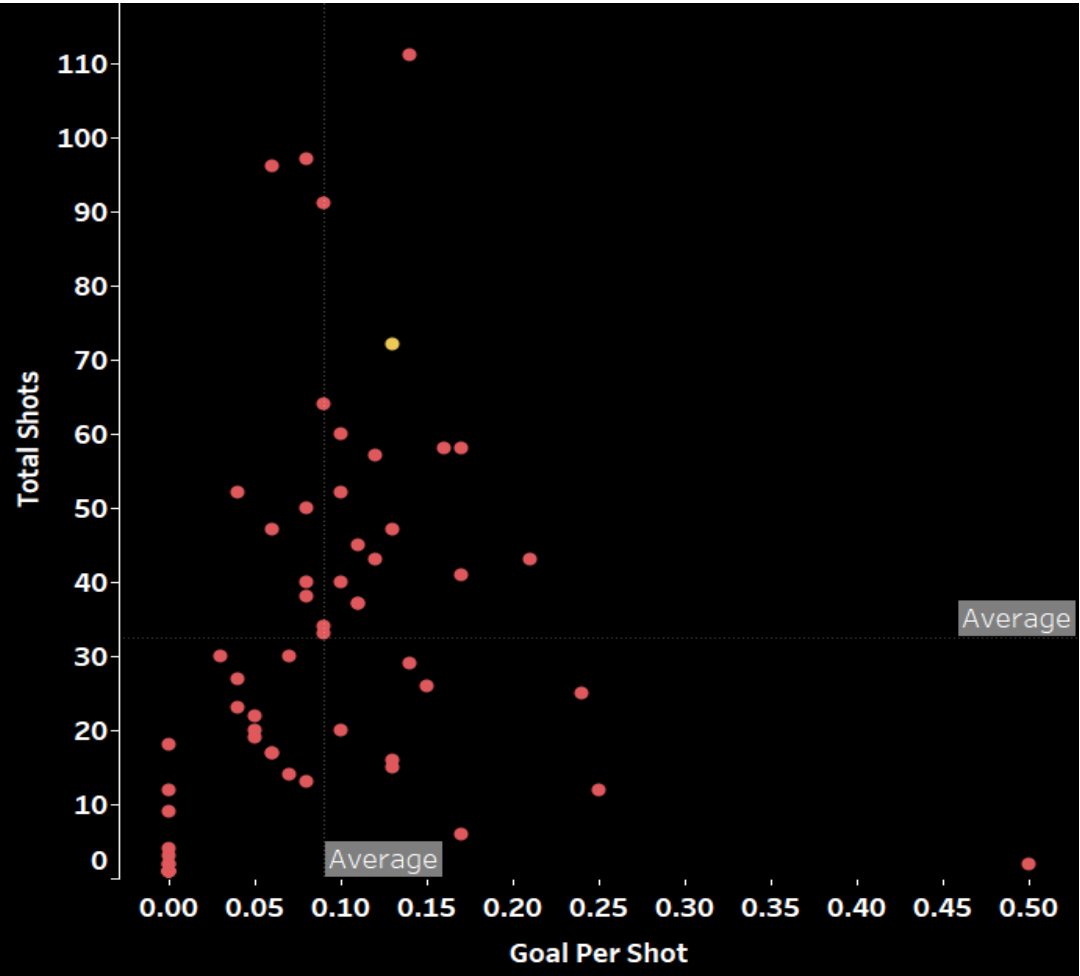Select the point at 0.04 goal per shot, 52 shots
The image size is (1080, 976).
tap(237, 492)
